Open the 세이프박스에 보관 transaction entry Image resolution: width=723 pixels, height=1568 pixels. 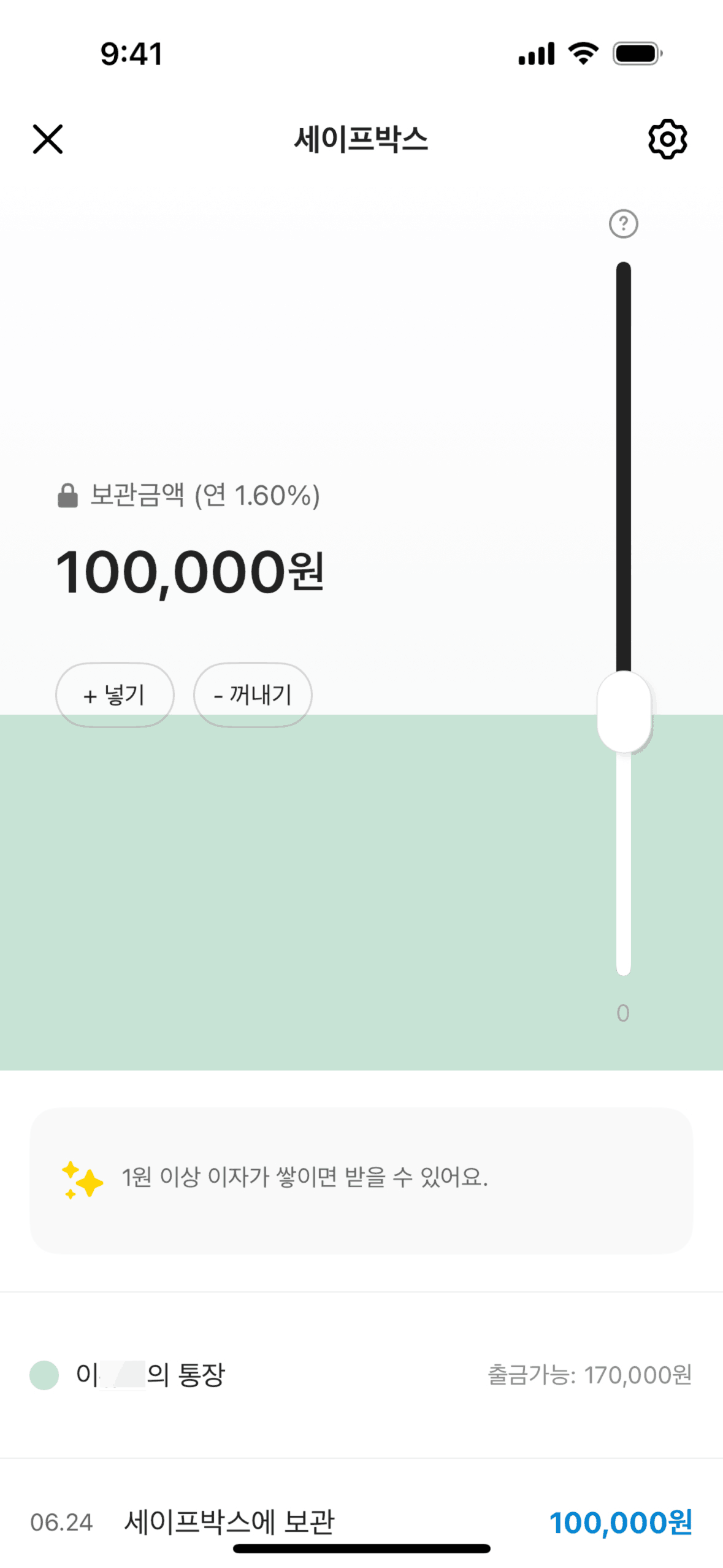coord(229,1521)
